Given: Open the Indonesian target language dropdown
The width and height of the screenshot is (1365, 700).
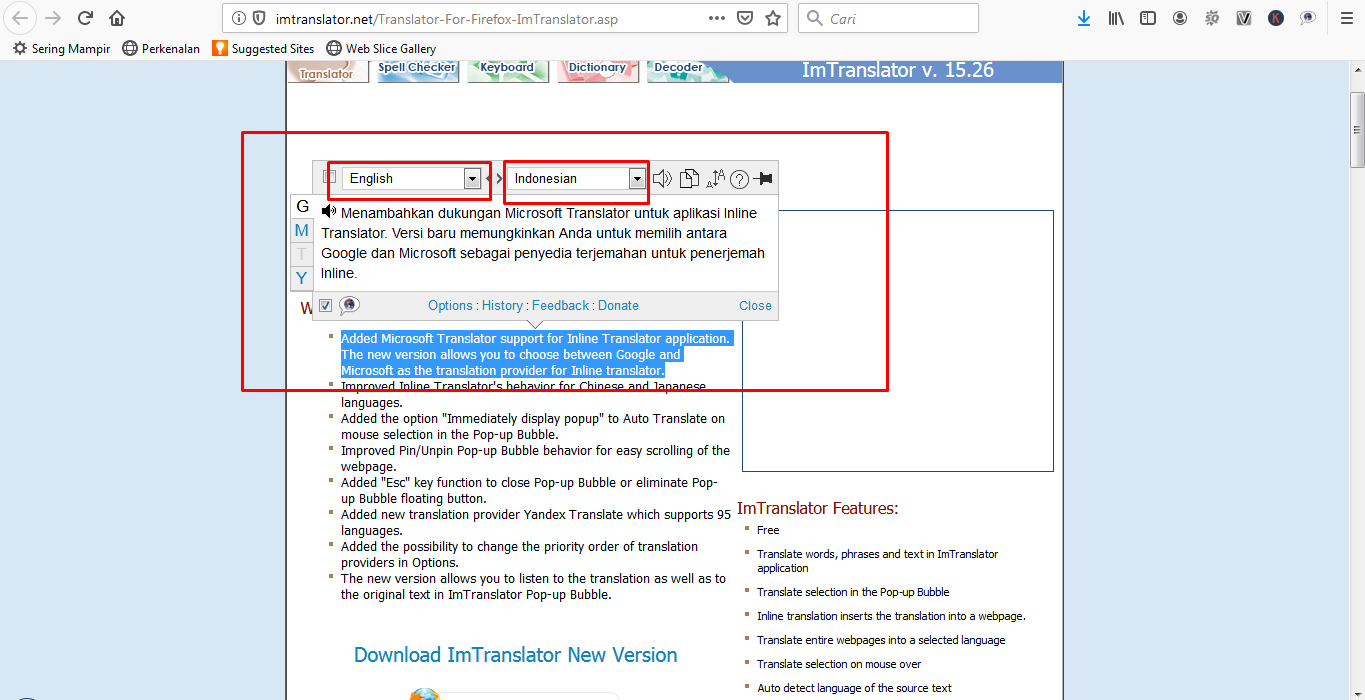Looking at the screenshot, I should 576,178.
